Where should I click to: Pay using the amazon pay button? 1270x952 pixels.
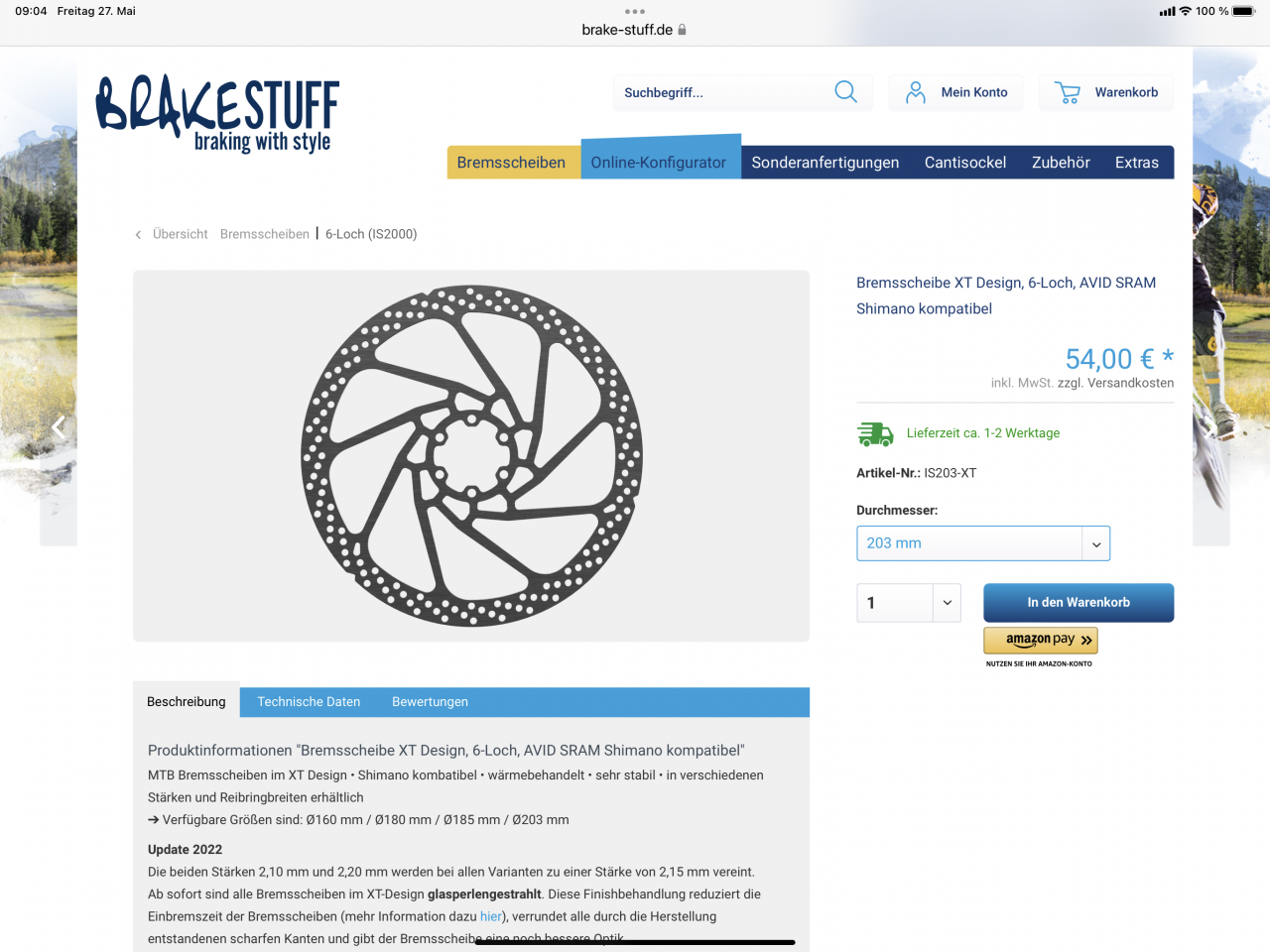[x=1041, y=640]
